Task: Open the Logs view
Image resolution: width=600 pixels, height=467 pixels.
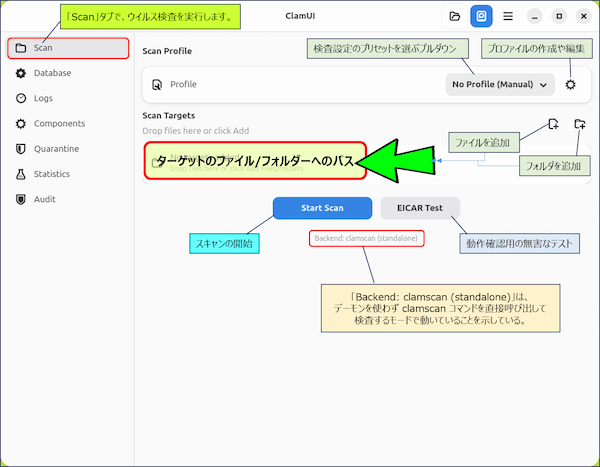Action: pos(68,98)
